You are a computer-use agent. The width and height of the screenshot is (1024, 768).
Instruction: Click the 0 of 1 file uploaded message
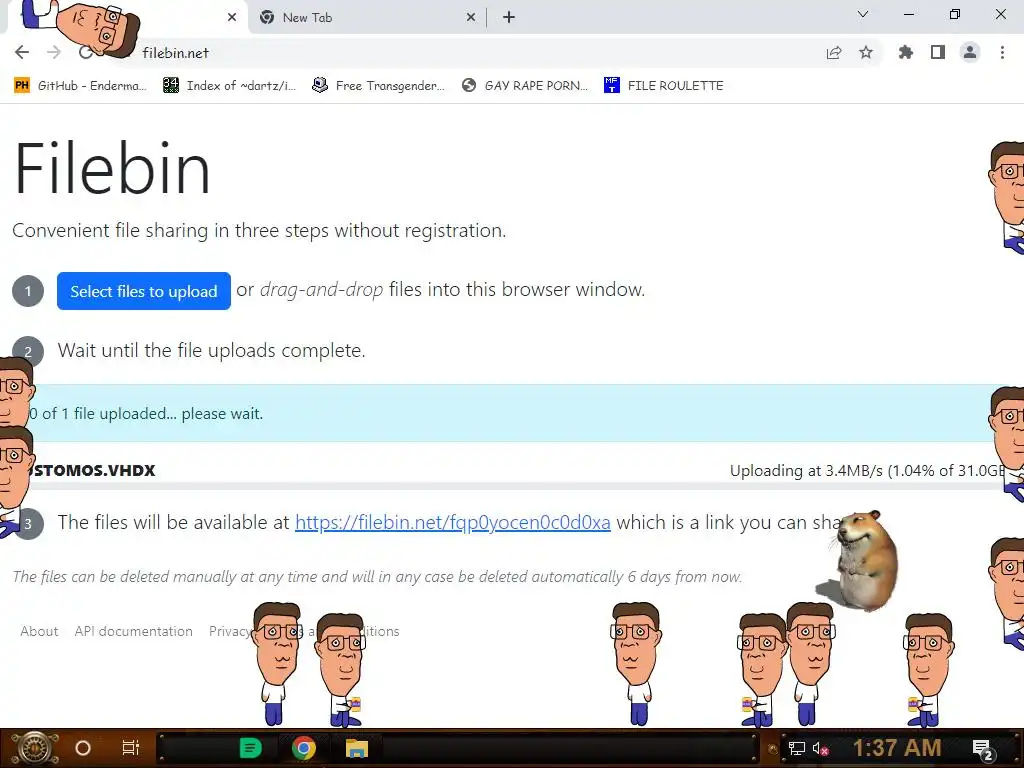pos(146,413)
